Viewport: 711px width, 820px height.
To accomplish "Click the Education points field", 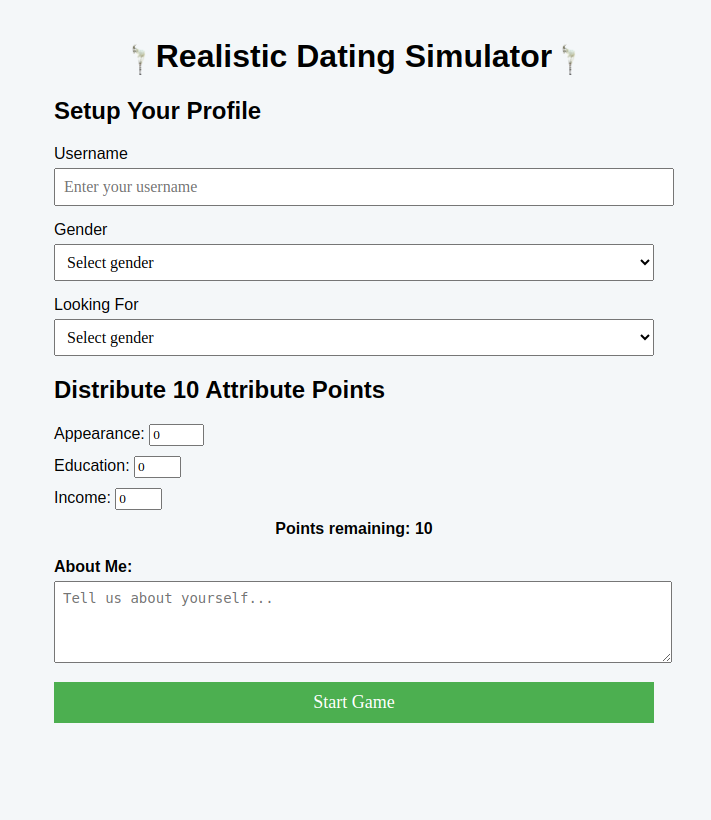I will point(157,466).
